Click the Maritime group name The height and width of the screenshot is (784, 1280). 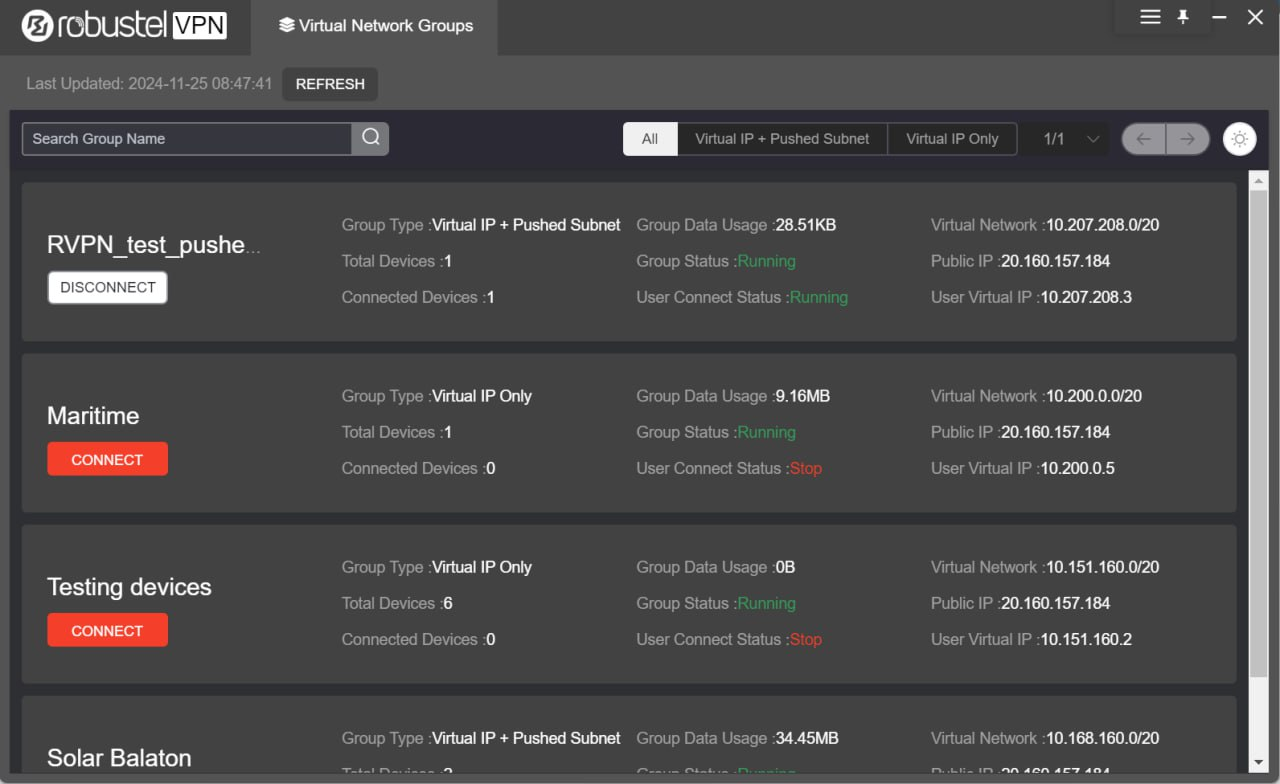click(x=93, y=416)
